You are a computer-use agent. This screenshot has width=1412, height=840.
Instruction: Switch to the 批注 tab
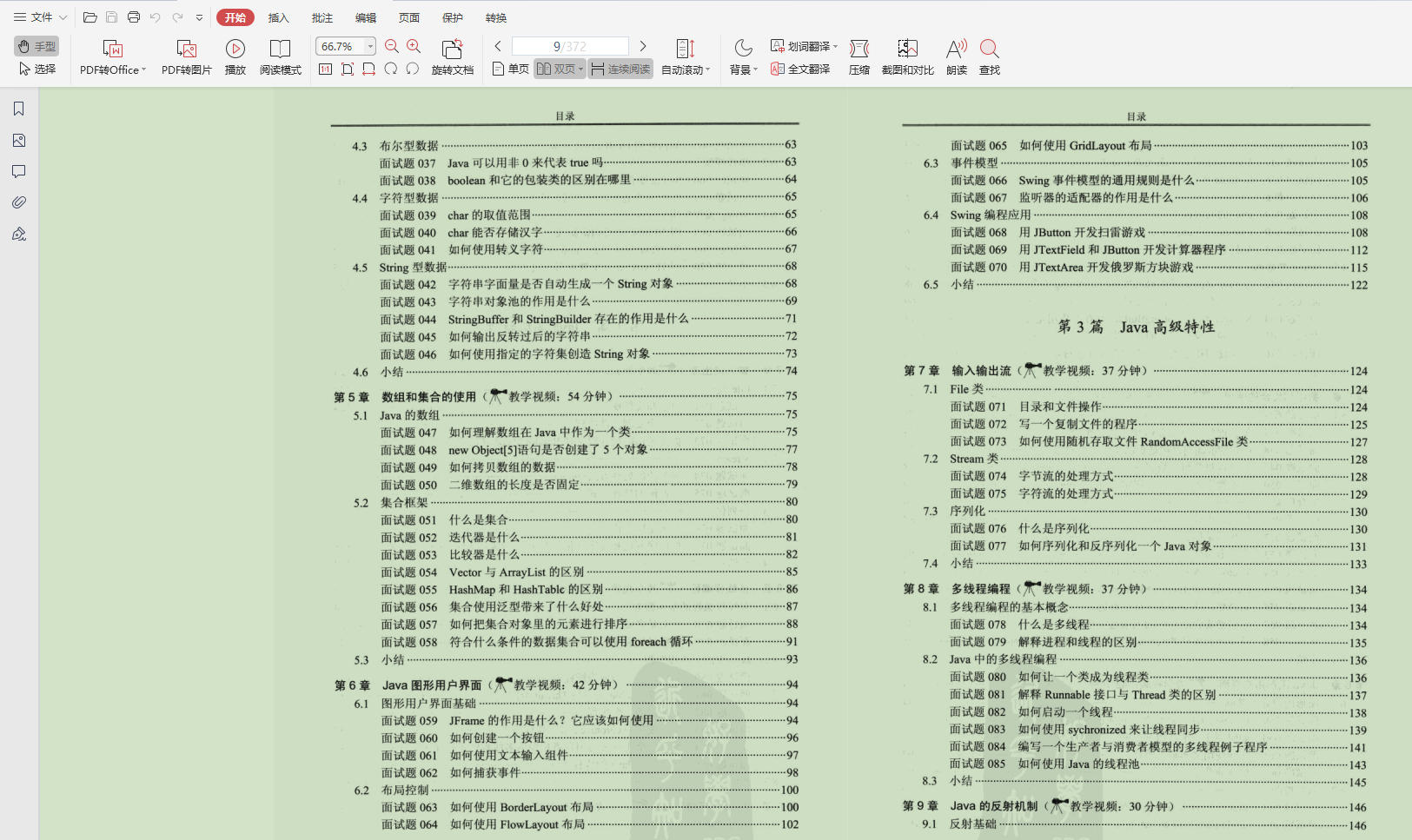point(322,17)
